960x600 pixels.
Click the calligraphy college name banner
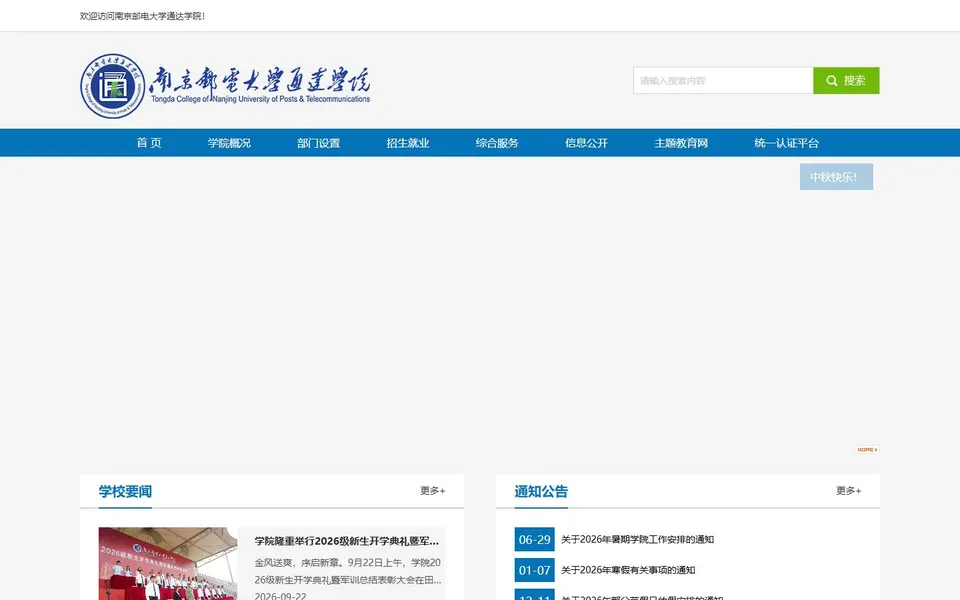click(260, 86)
